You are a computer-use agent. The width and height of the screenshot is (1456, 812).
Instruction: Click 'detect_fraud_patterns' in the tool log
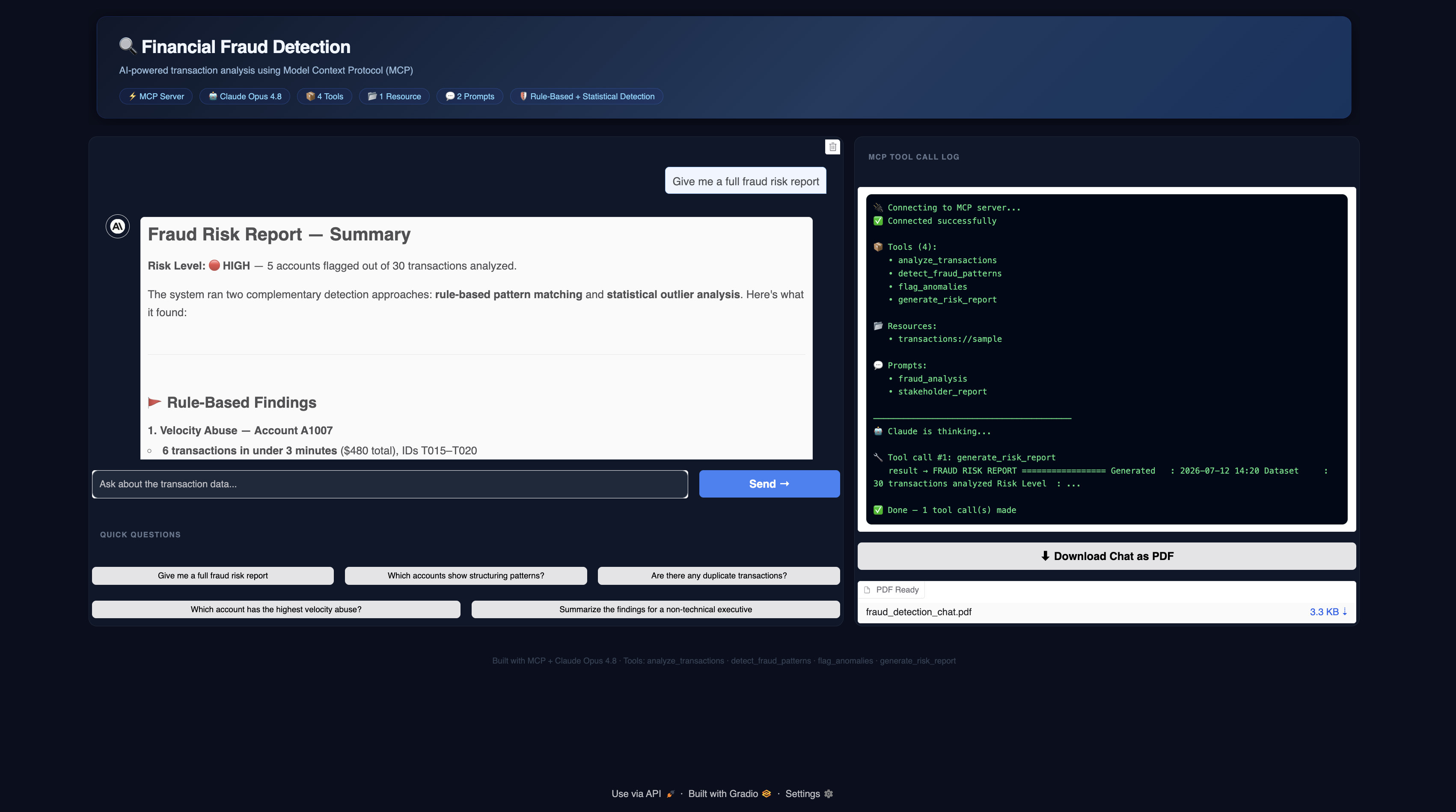[950, 273]
